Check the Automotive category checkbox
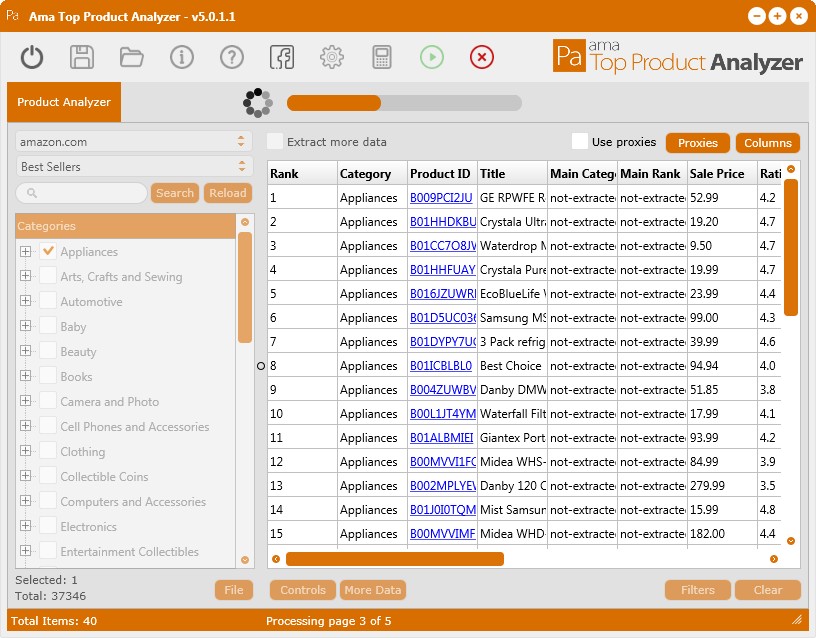The width and height of the screenshot is (816, 638). click(48, 300)
